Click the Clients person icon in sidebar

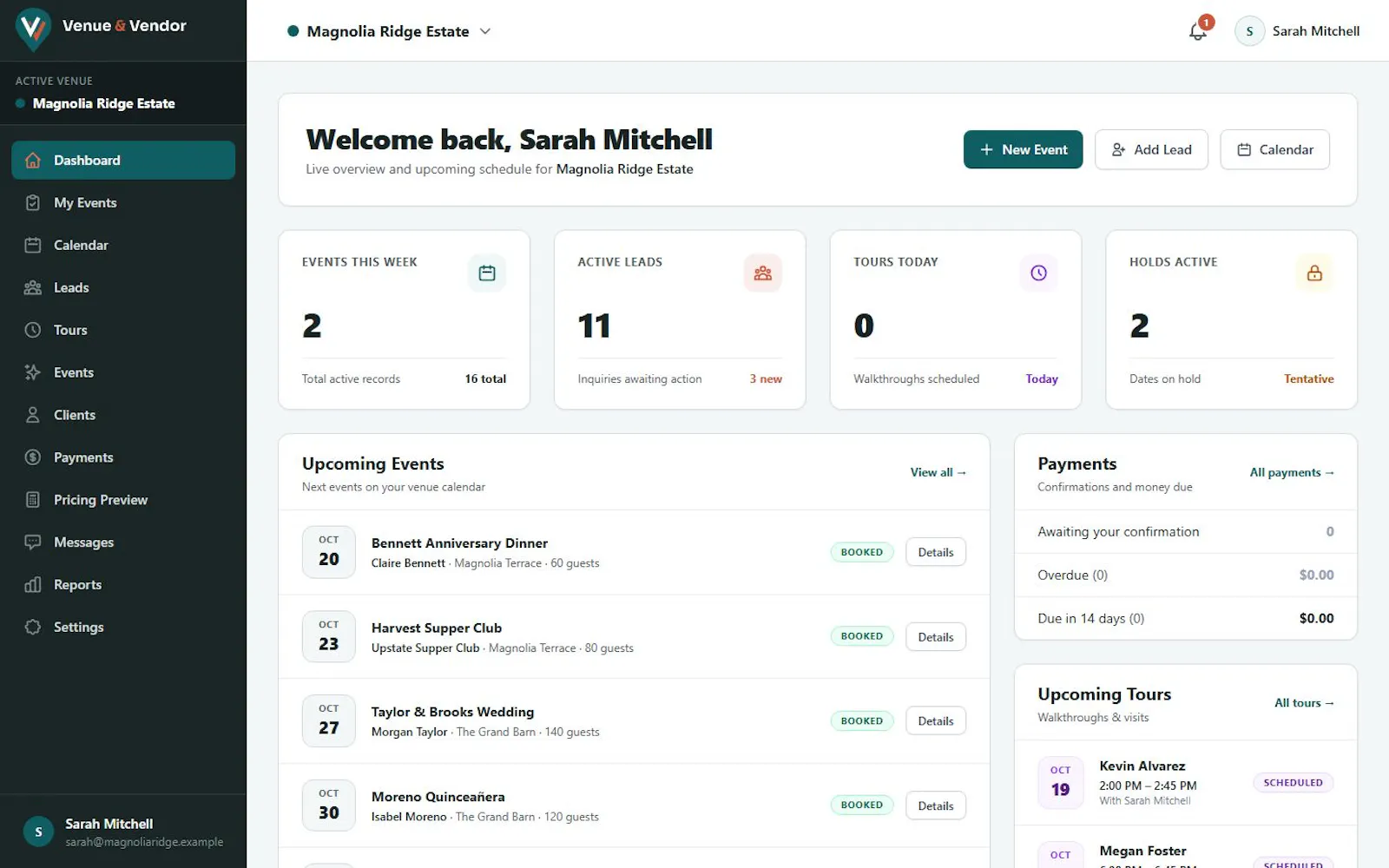click(x=33, y=415)
